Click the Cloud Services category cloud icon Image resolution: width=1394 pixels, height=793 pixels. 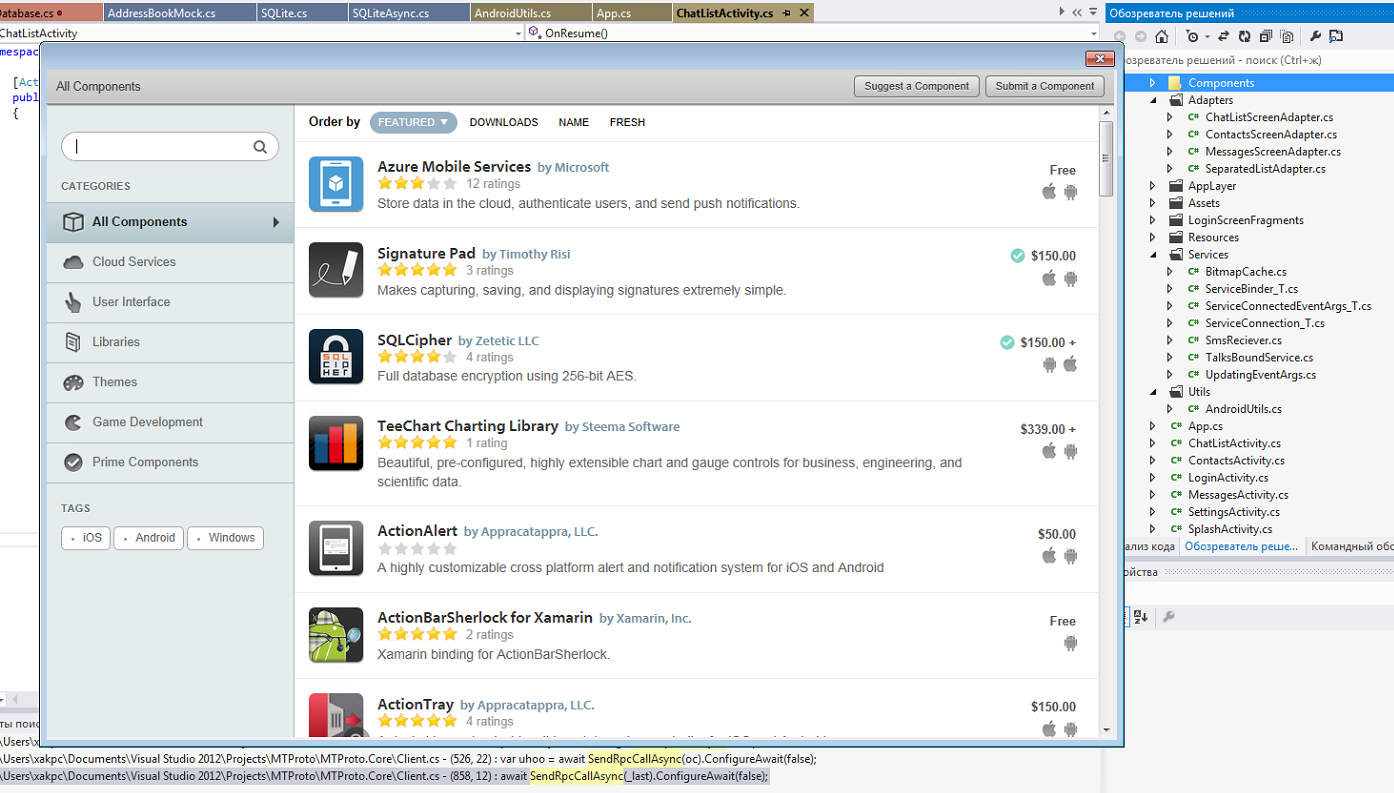pos(73,262)
